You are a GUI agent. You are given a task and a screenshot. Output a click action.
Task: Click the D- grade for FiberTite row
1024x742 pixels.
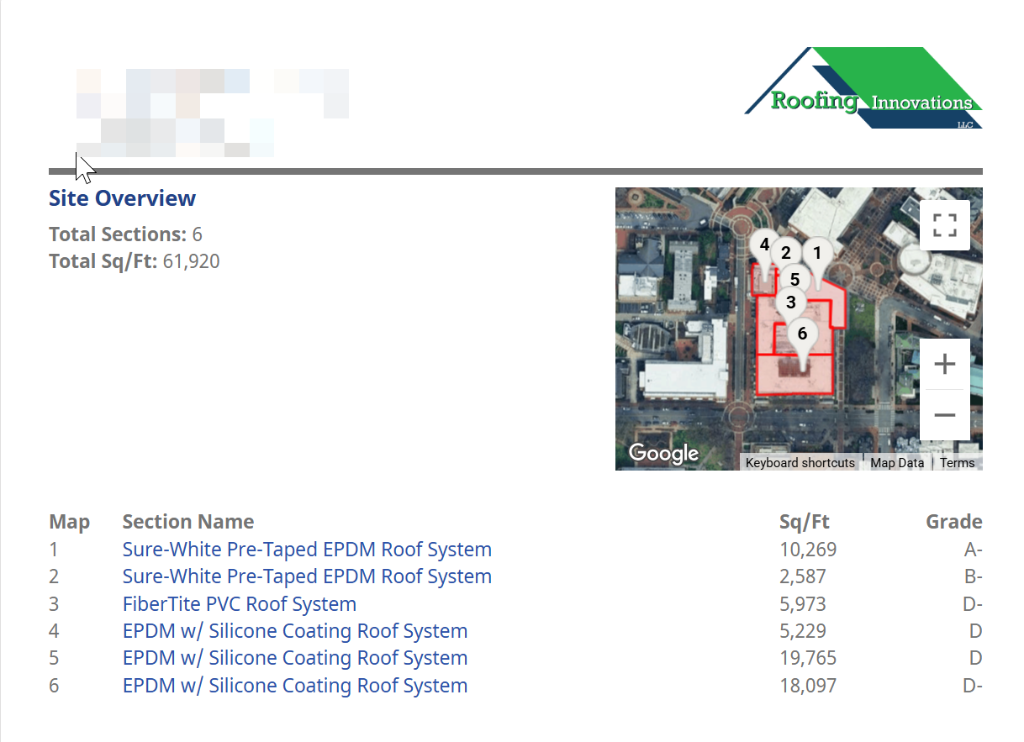[x=972, y=604]
